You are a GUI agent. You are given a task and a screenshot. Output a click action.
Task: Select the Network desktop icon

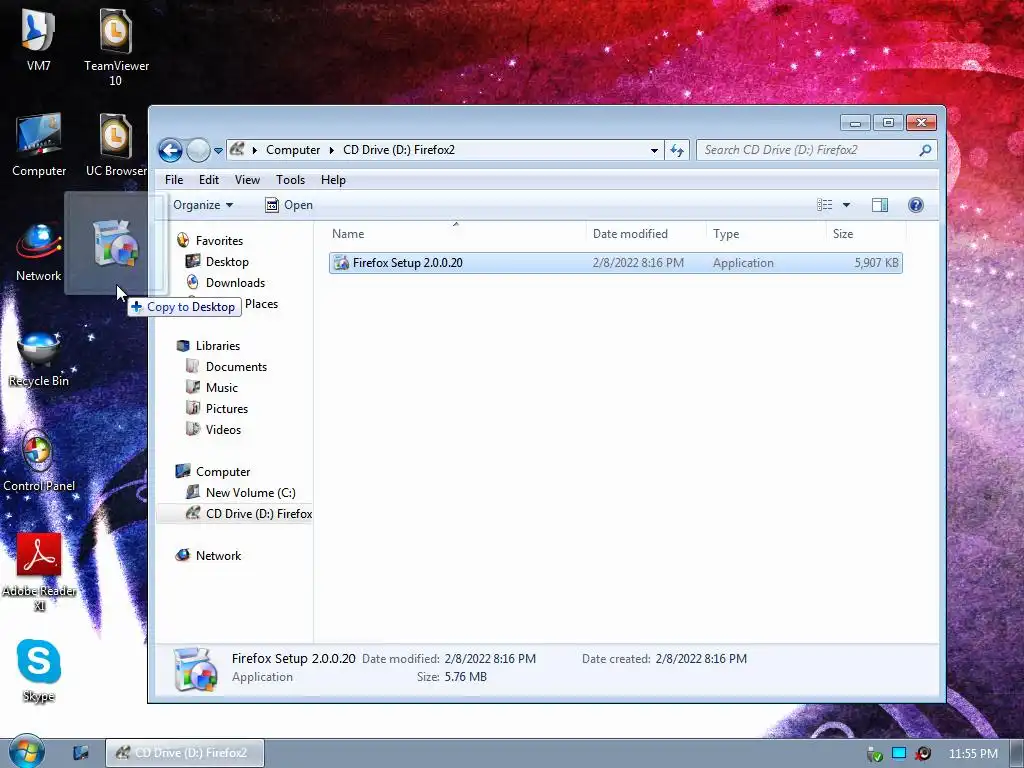pyautogui.click(x=39, y=251)
